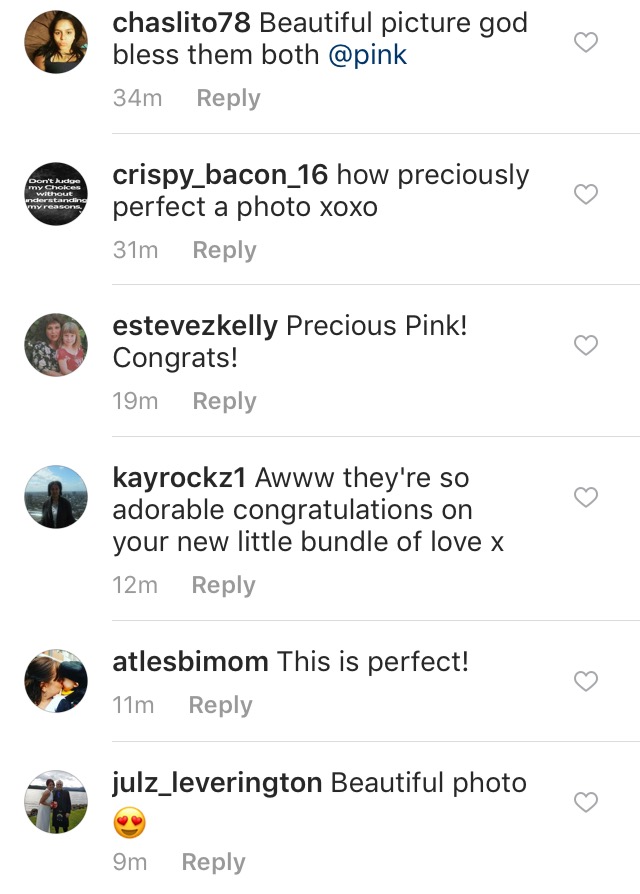Image resolution: width=640 pixels, height=894 pixels.
Task: Open estevezkelly's profile picture
Action: (x=56, y=345)
